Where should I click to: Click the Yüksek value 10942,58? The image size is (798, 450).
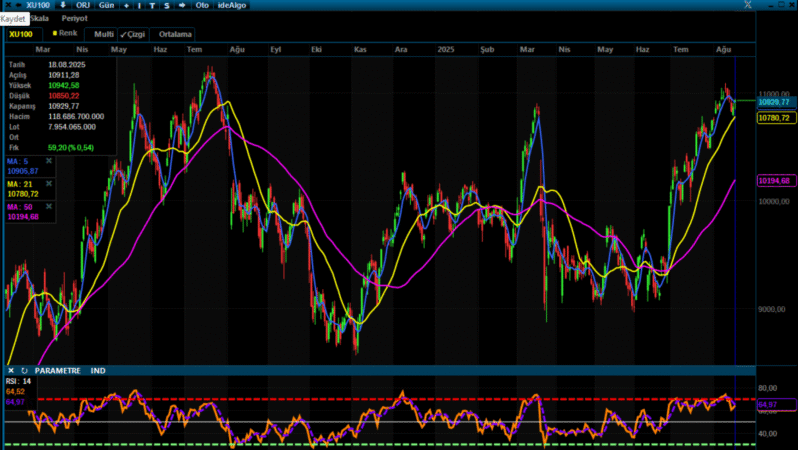64,86
